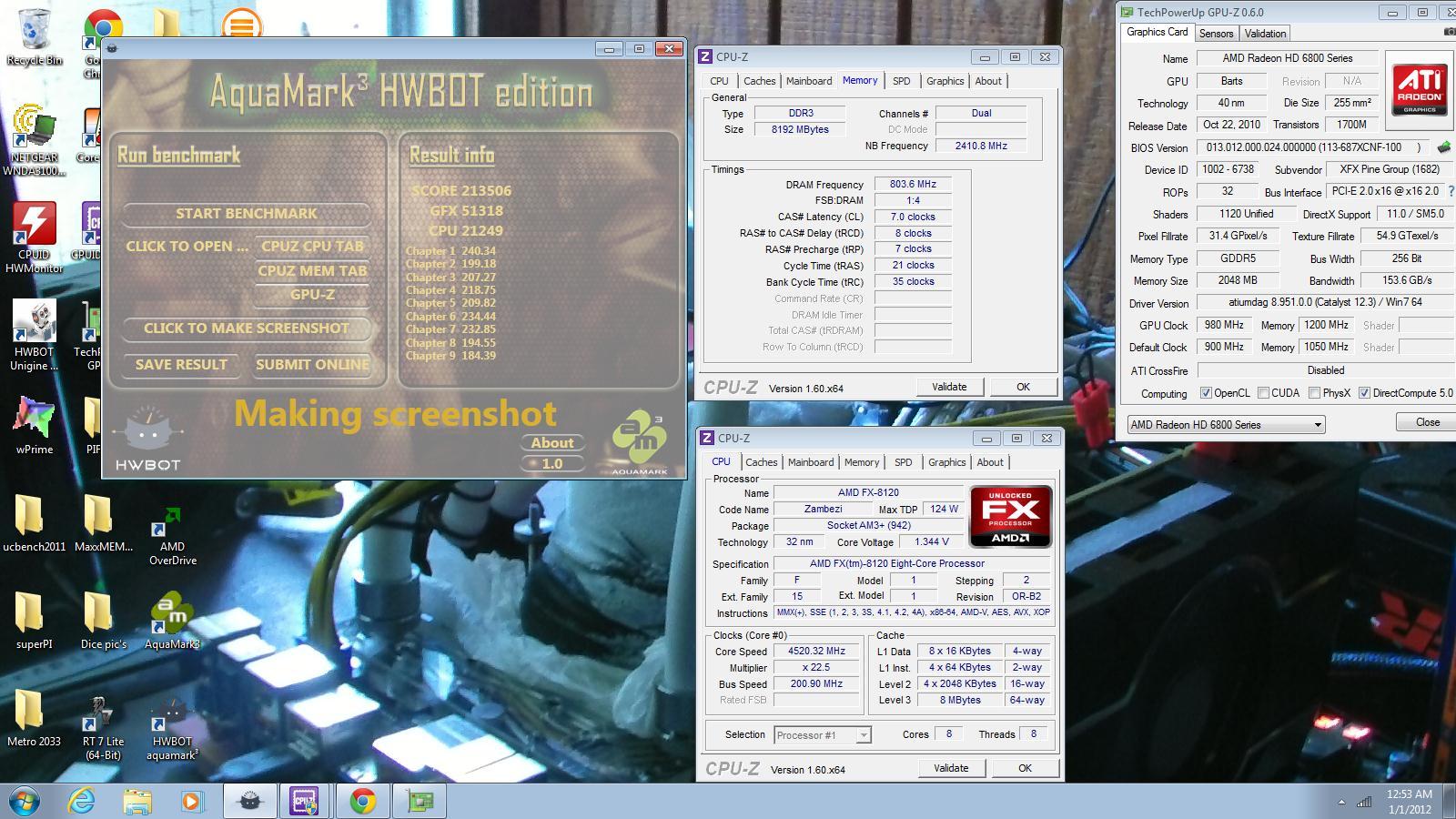Click the GPU-Z camera screenshot icon
The height and width of the screenshot is (819, 1456).
click(x=1449, y=32)
